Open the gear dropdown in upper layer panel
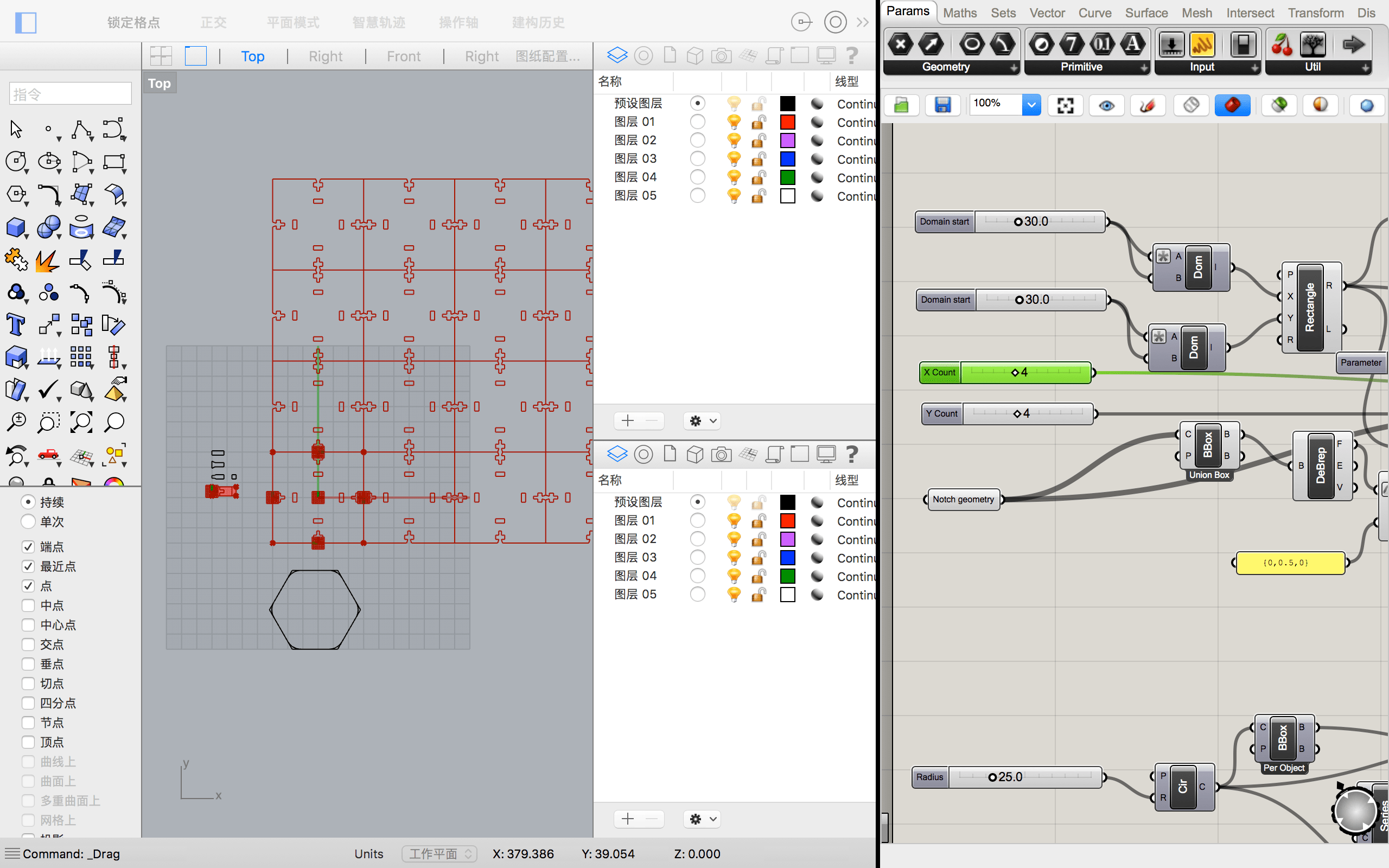 click(703, 421)
